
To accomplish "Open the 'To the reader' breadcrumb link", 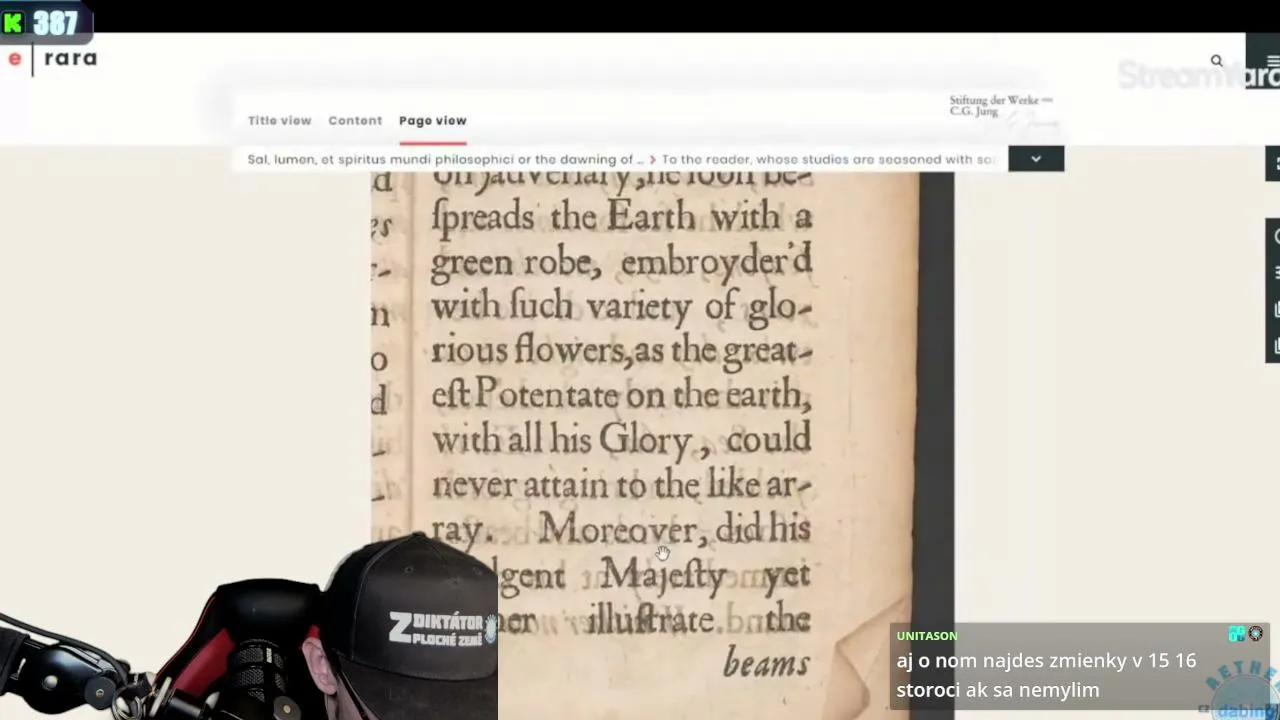I will point(828,159).
